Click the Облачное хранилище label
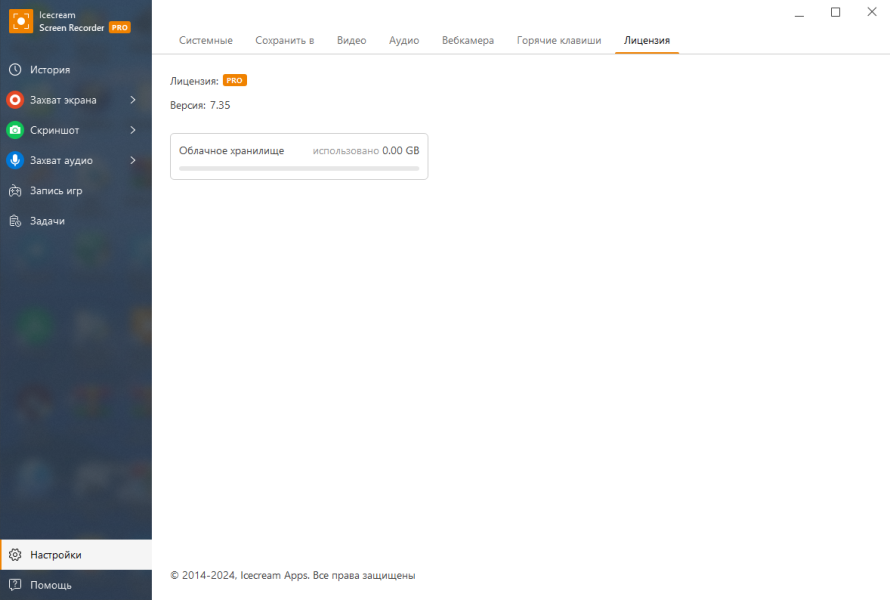The image size is (890, 600). pyautogui.click(x=232, y=150)
